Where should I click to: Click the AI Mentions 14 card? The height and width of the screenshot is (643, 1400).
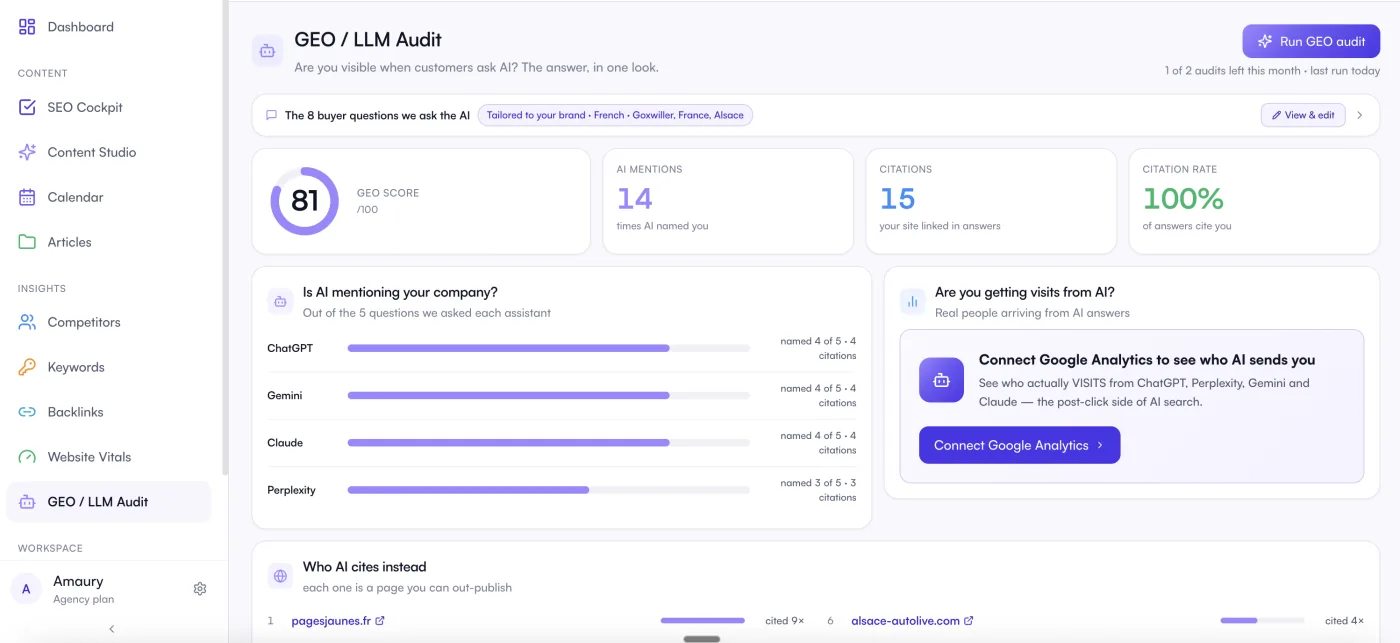click(728, 201)
